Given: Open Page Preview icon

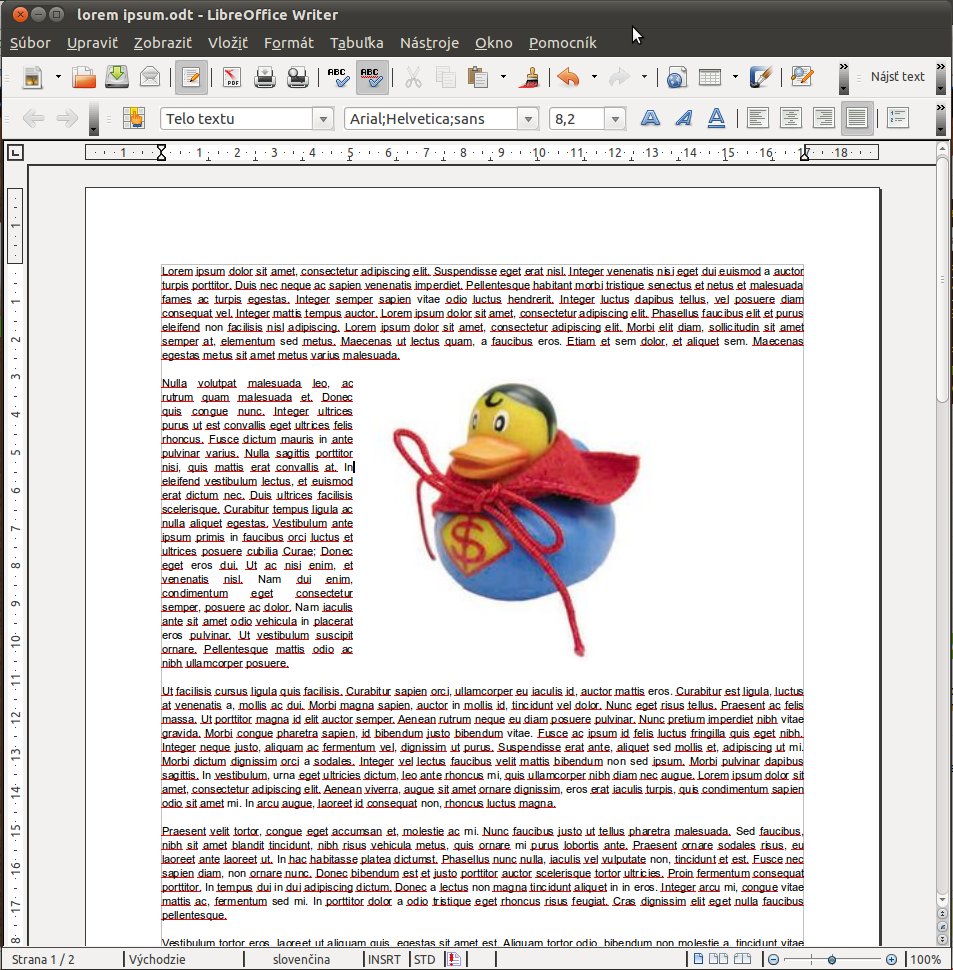Looking at the screenshot, I should [297, 77].
